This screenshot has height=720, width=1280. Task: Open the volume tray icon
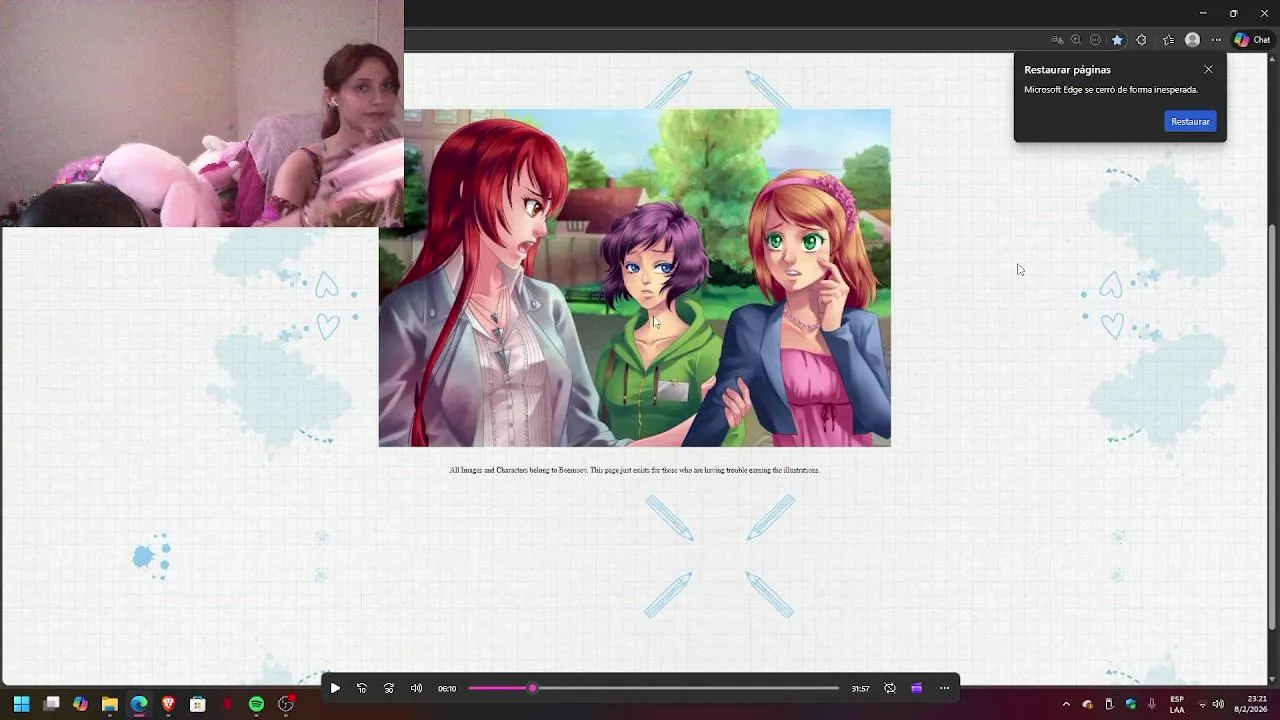pyautogui.click(x=1218, y=704)
